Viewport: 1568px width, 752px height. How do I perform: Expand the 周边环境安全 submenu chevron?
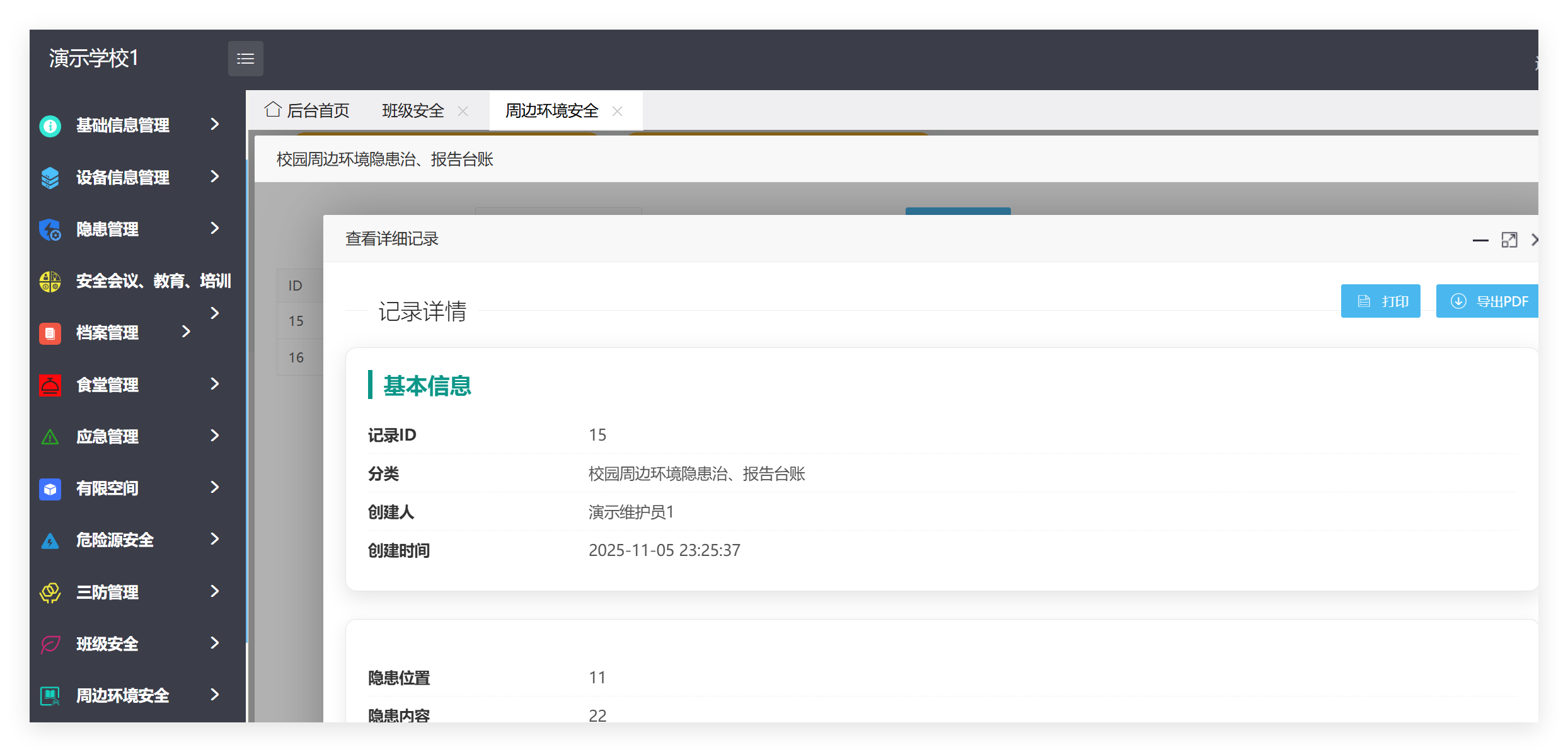[214, 695]
